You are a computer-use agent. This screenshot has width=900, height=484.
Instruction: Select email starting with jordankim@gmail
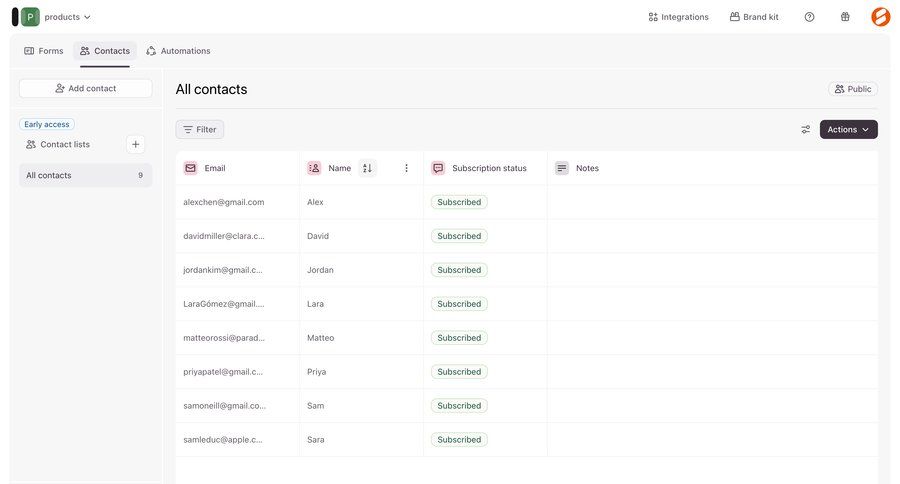point(223,270)
